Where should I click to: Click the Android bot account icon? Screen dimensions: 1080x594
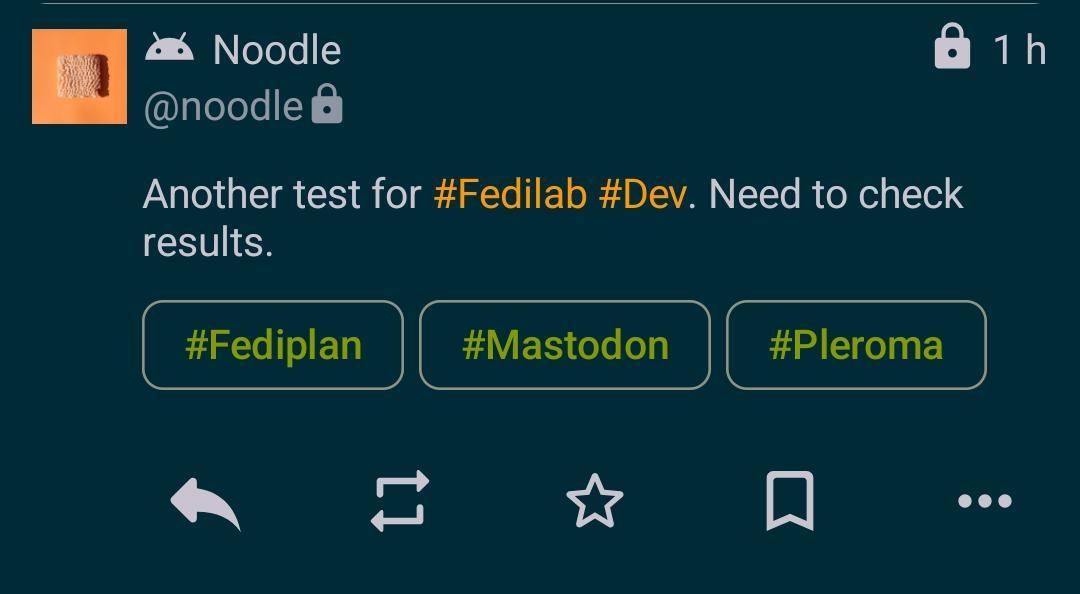pos(169,49)
